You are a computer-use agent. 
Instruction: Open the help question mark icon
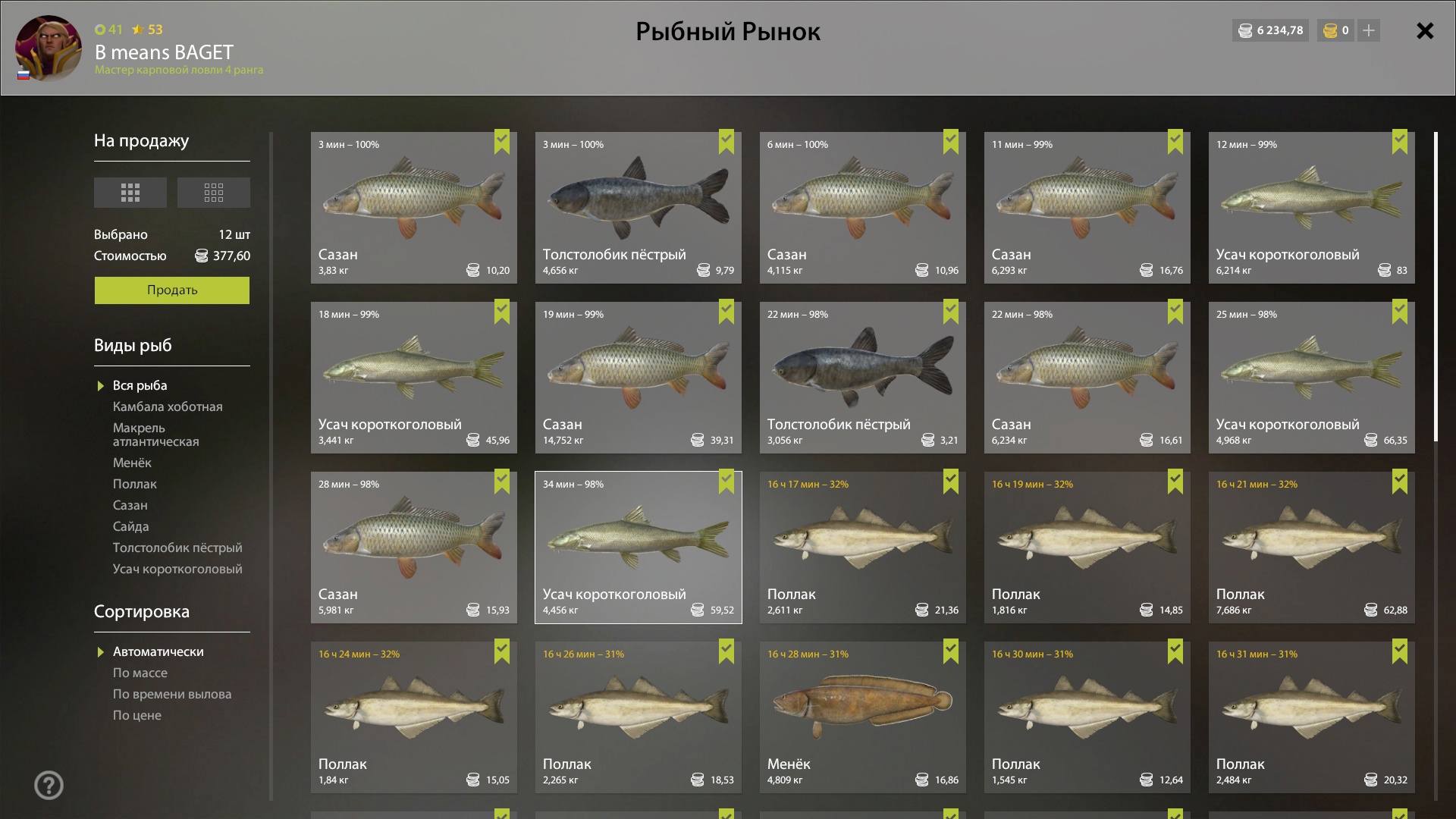[49, 785]
